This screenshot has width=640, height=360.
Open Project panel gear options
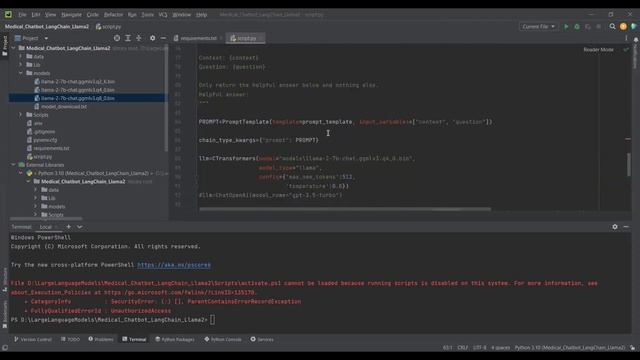[152, 38]
